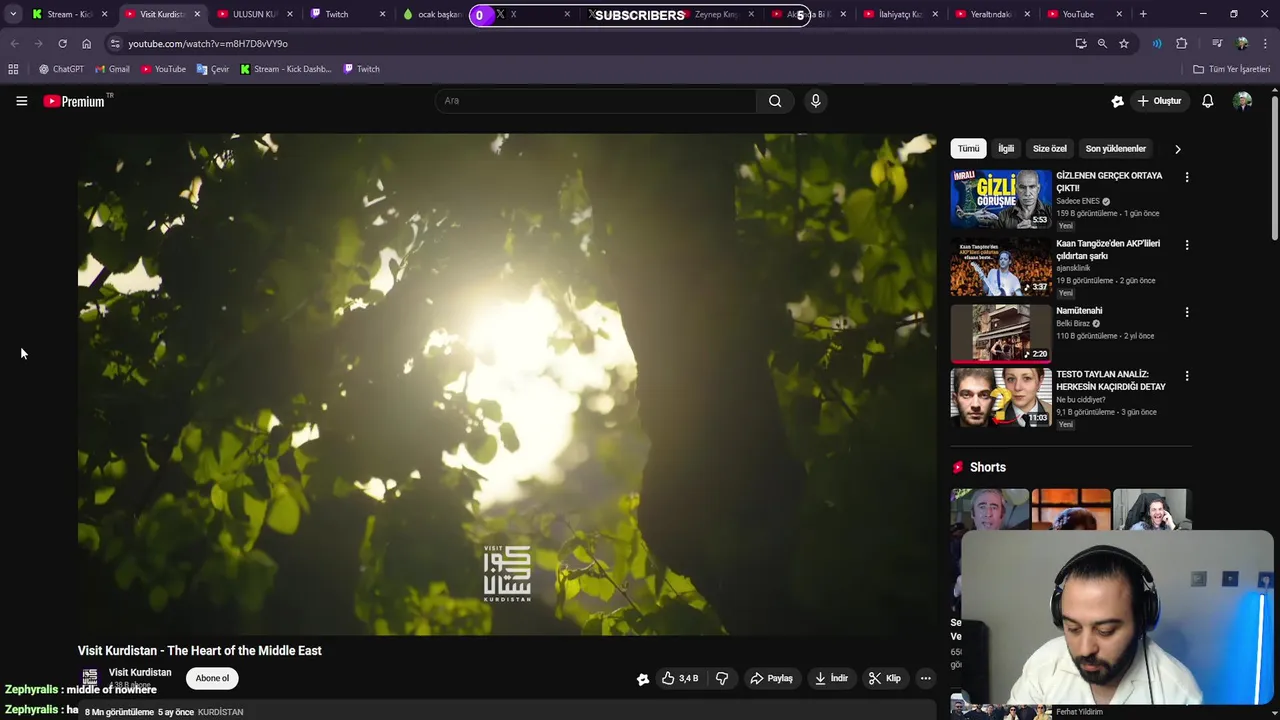The image size is (1280, 720).
Task: Open Visit Kurdistan channel avatar
Action: (90, 678)
